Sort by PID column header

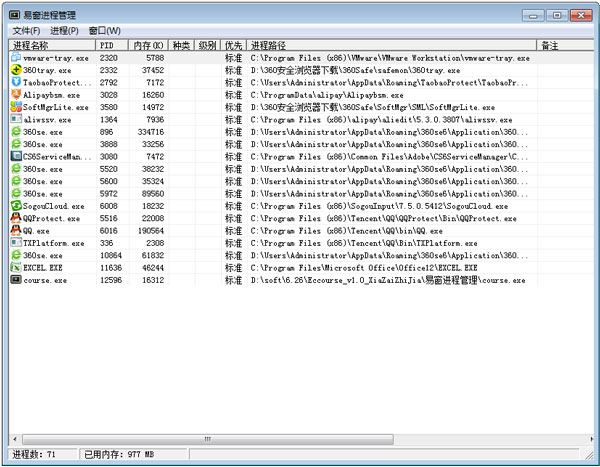[112, 46]
